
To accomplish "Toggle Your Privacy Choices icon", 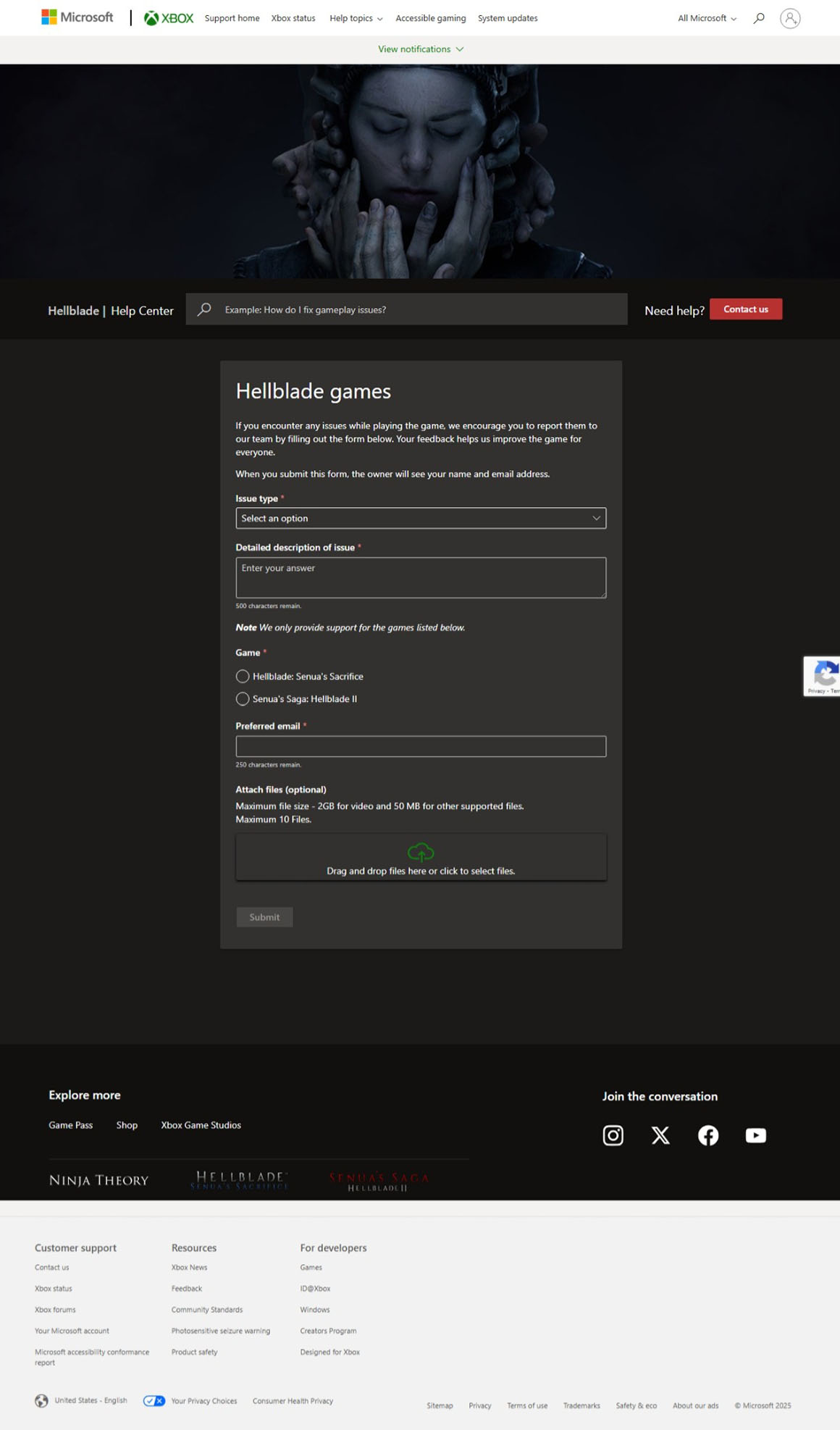I will coord(154,1400).
